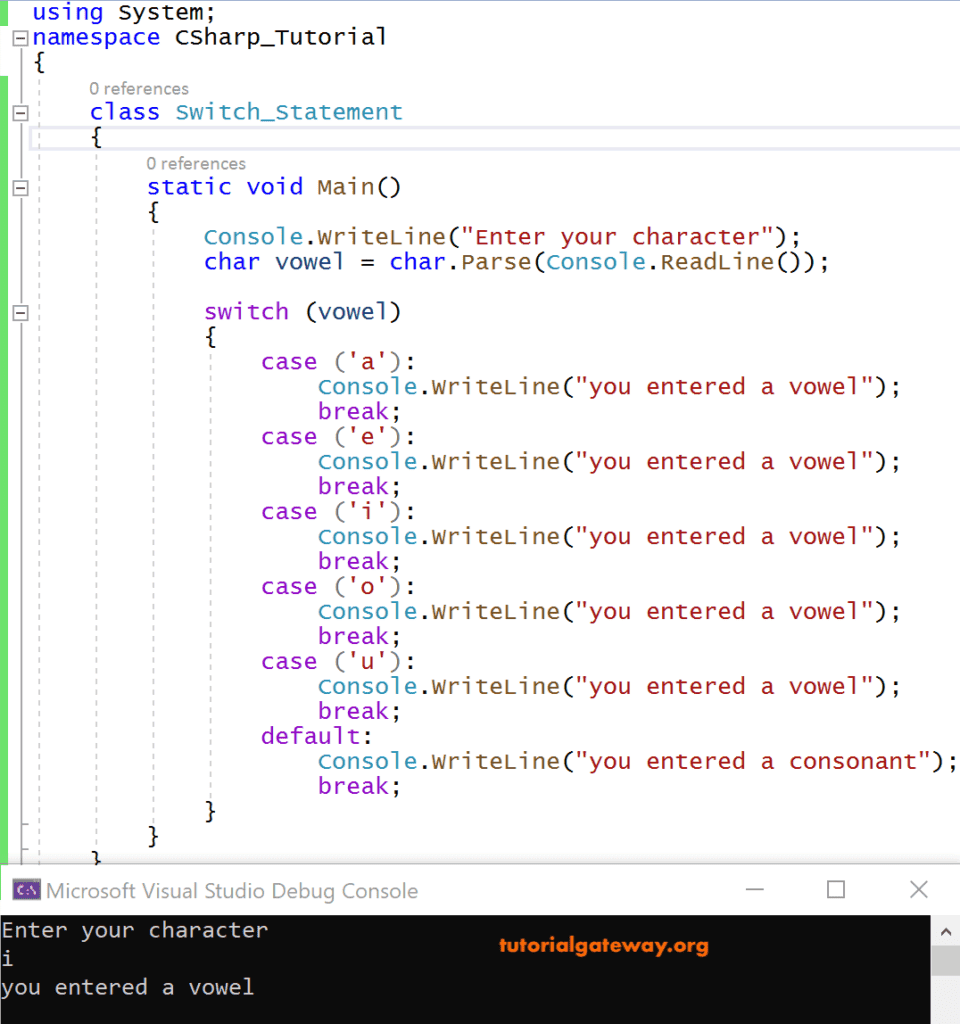The height and width of the screenshot is (1024, 960).
Task: Collapse the Main method body
Action: (19, 187)
